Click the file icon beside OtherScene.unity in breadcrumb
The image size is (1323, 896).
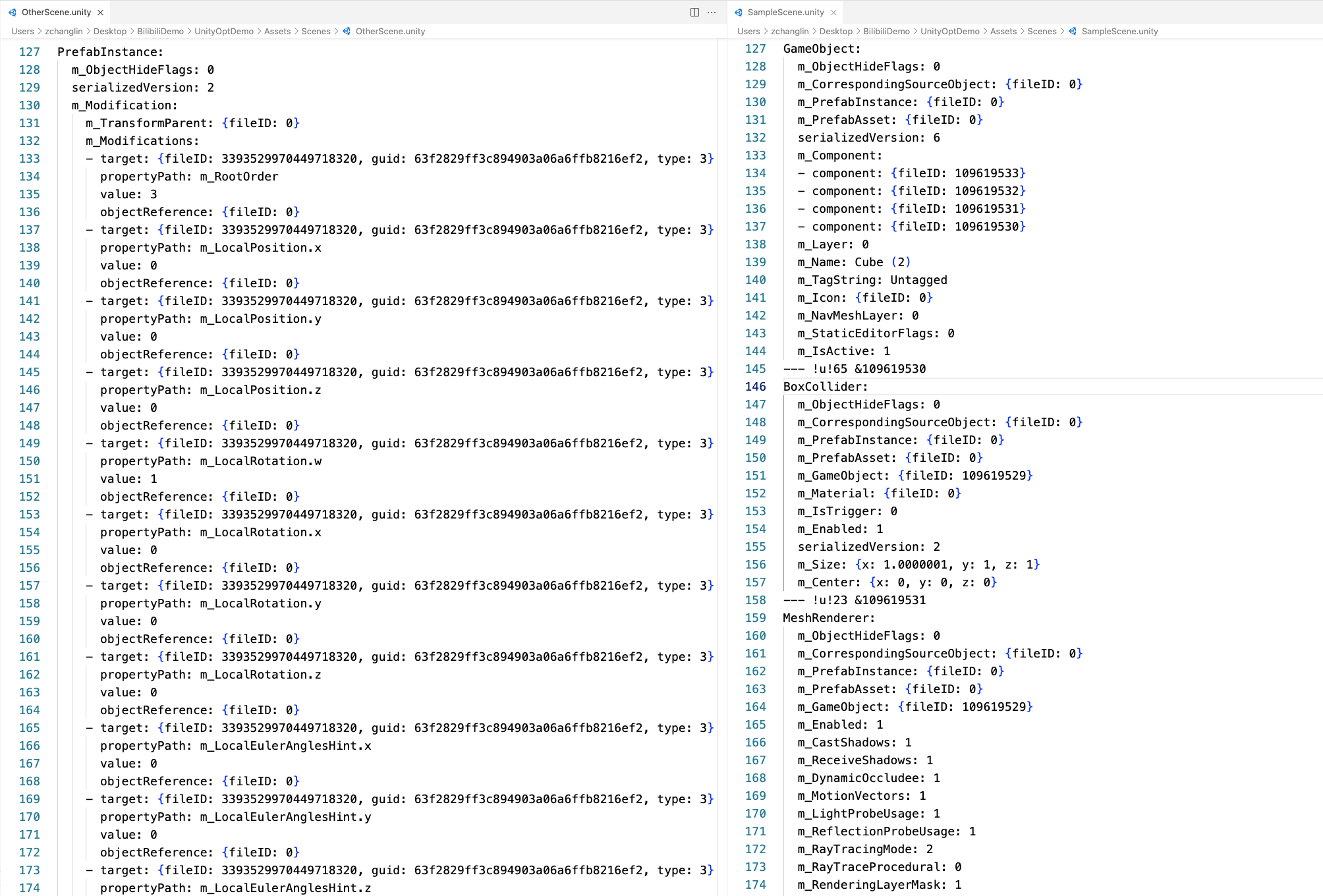click(347, 31)
